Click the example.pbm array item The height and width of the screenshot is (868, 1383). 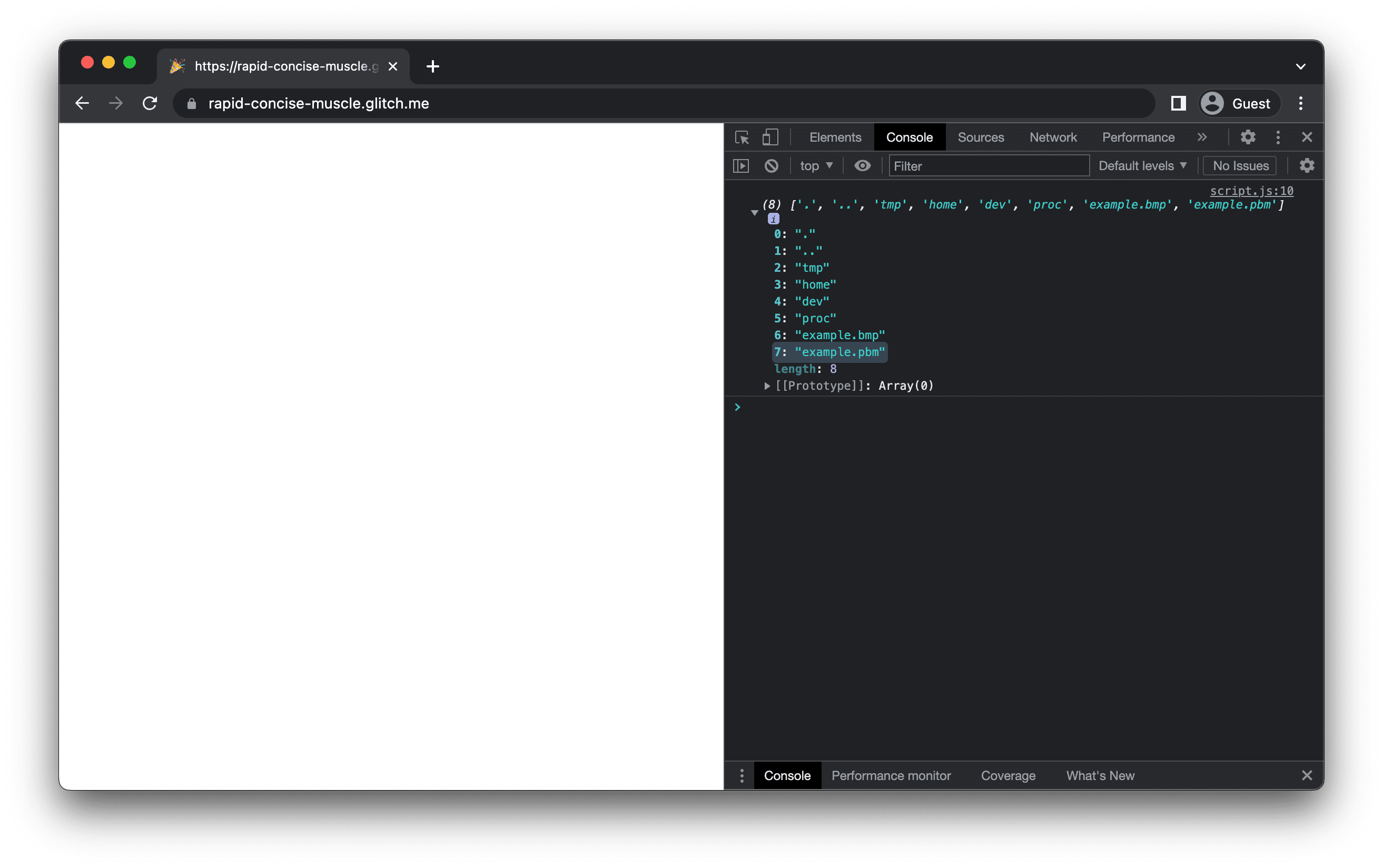pyautogui.click(x=840, y=351)
